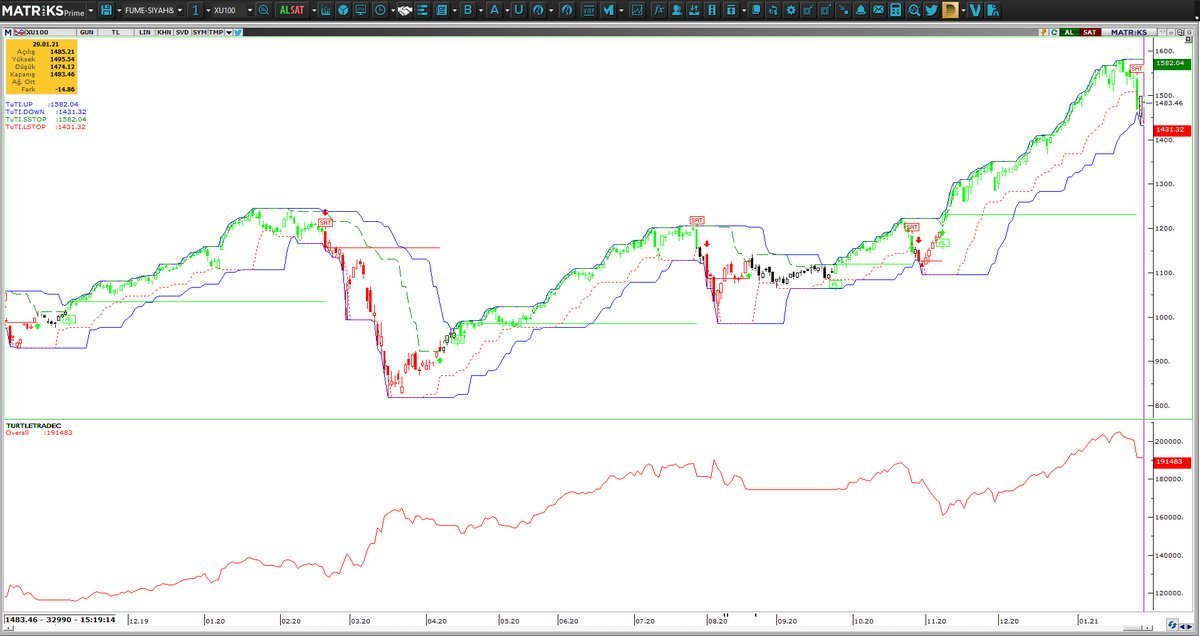Open the magnifier search icon beside XU100
The image size is (1200, 636).
(x=263, y=10)
